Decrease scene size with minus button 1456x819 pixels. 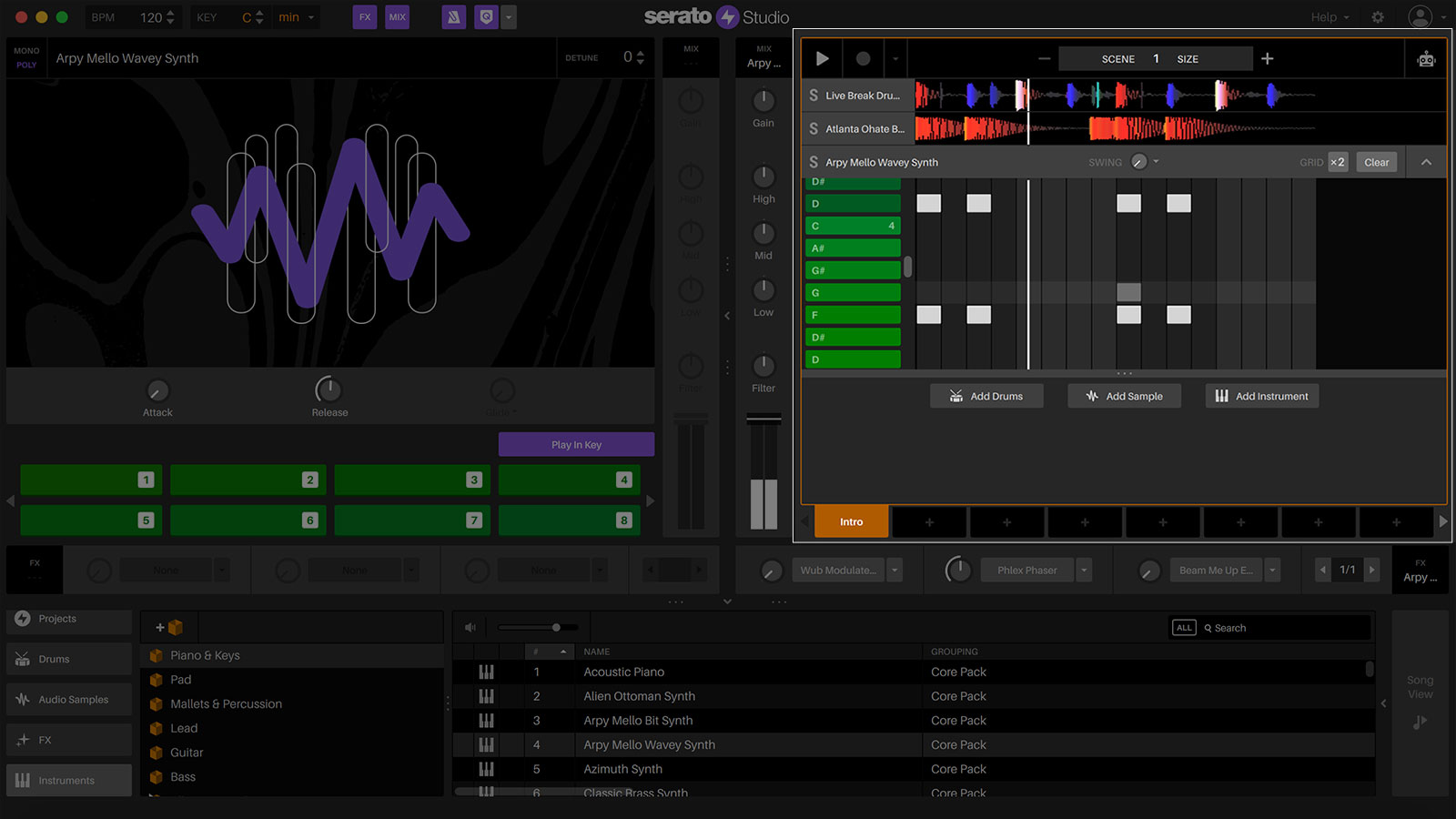click(1044, 58)
